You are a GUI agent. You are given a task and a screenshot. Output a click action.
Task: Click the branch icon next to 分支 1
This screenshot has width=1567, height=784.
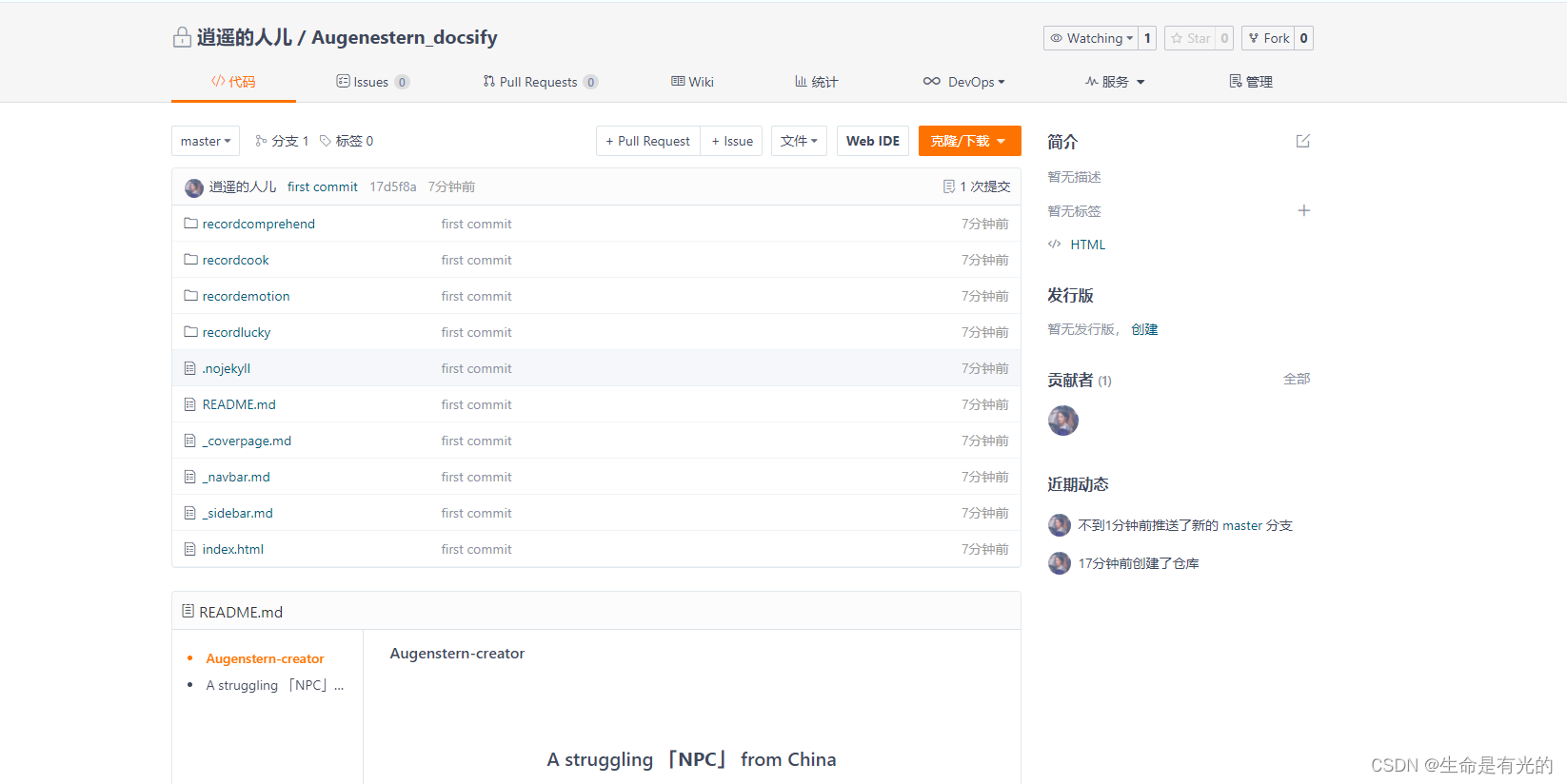pyautogui.click(x=261, y=141)
